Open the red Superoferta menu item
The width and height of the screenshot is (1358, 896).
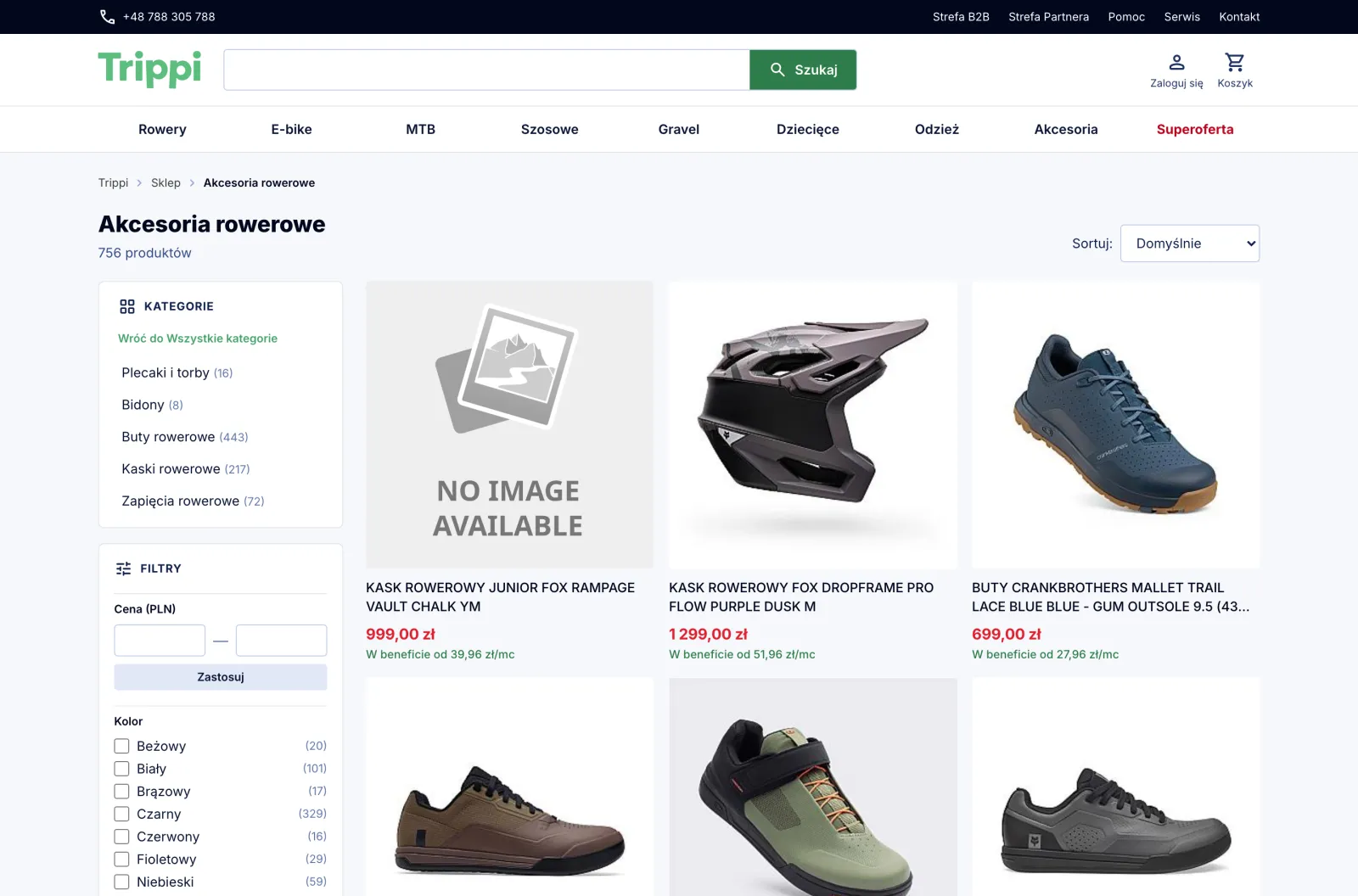[x=1195, y=129]
